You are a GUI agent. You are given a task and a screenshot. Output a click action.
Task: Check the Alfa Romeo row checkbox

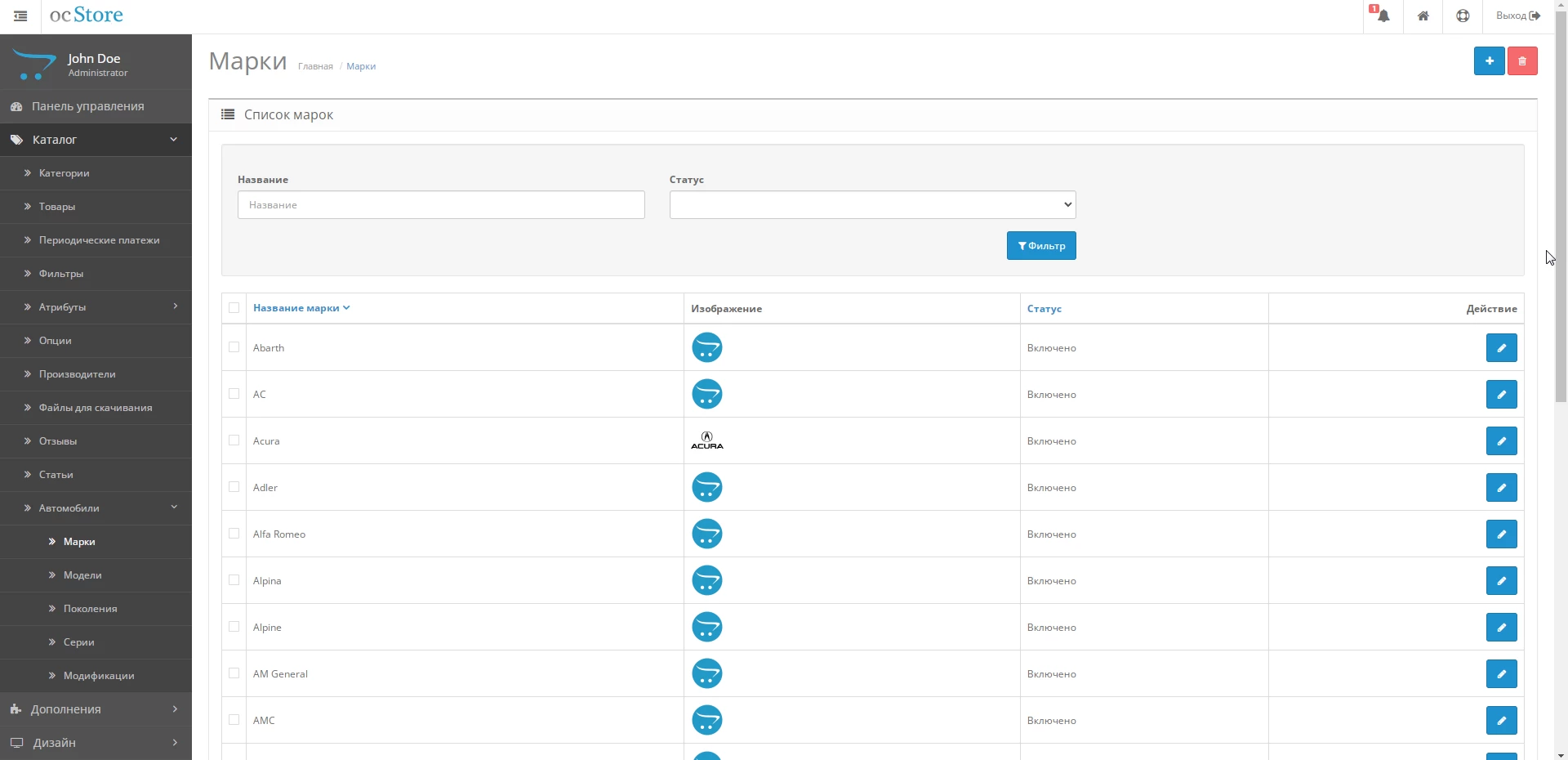click(234, 534)
